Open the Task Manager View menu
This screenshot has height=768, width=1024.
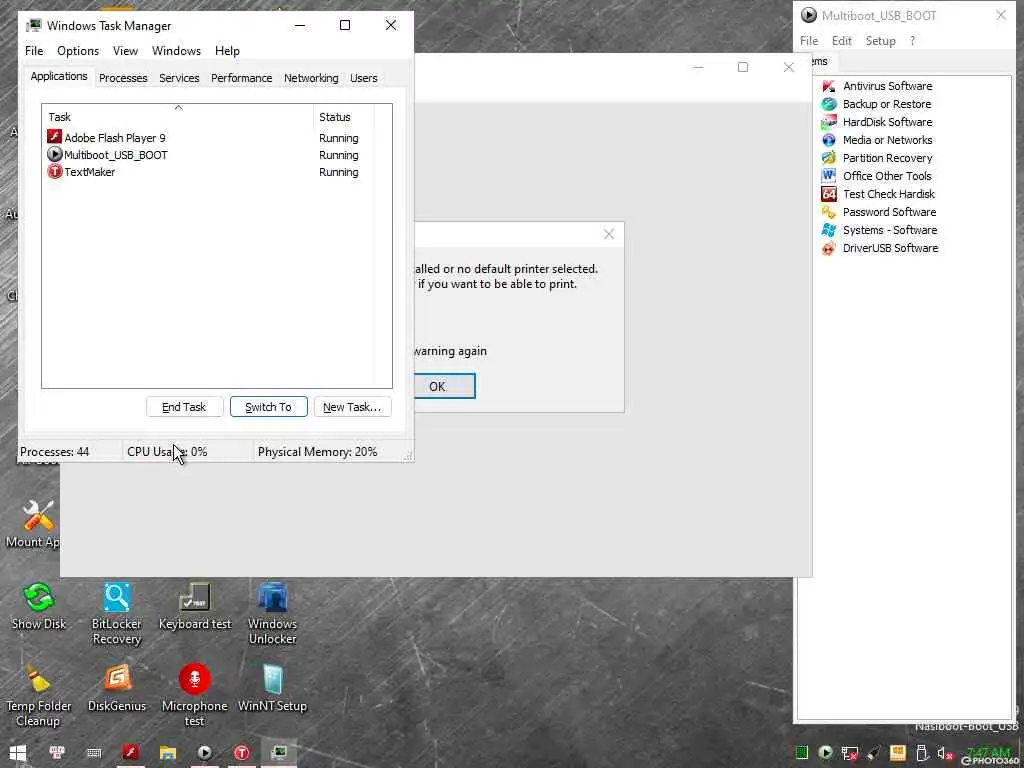pyautogui.click(x=125, y=51)
